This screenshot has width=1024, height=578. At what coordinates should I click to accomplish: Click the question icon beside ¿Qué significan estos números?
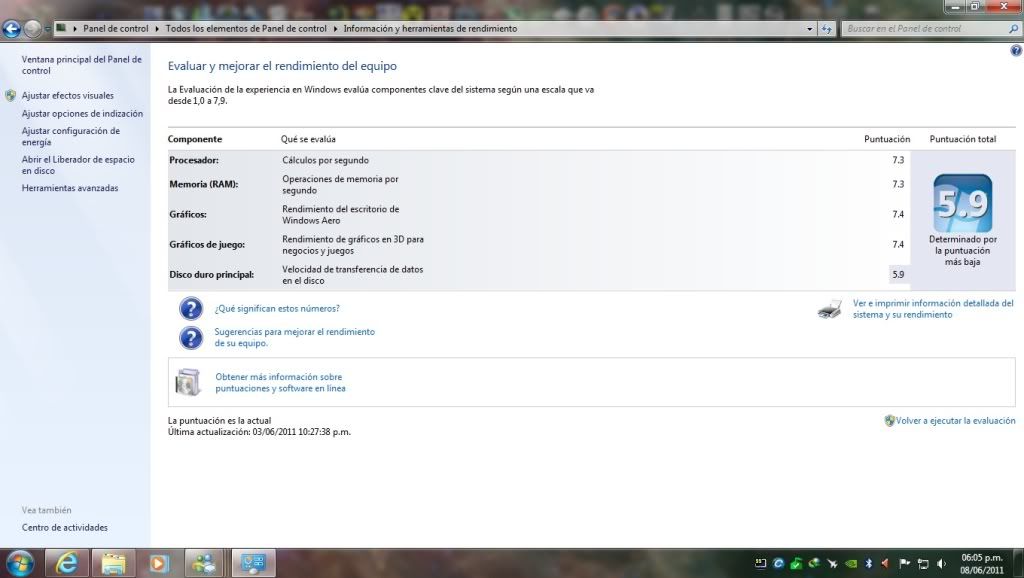click(x=191, y=308)
